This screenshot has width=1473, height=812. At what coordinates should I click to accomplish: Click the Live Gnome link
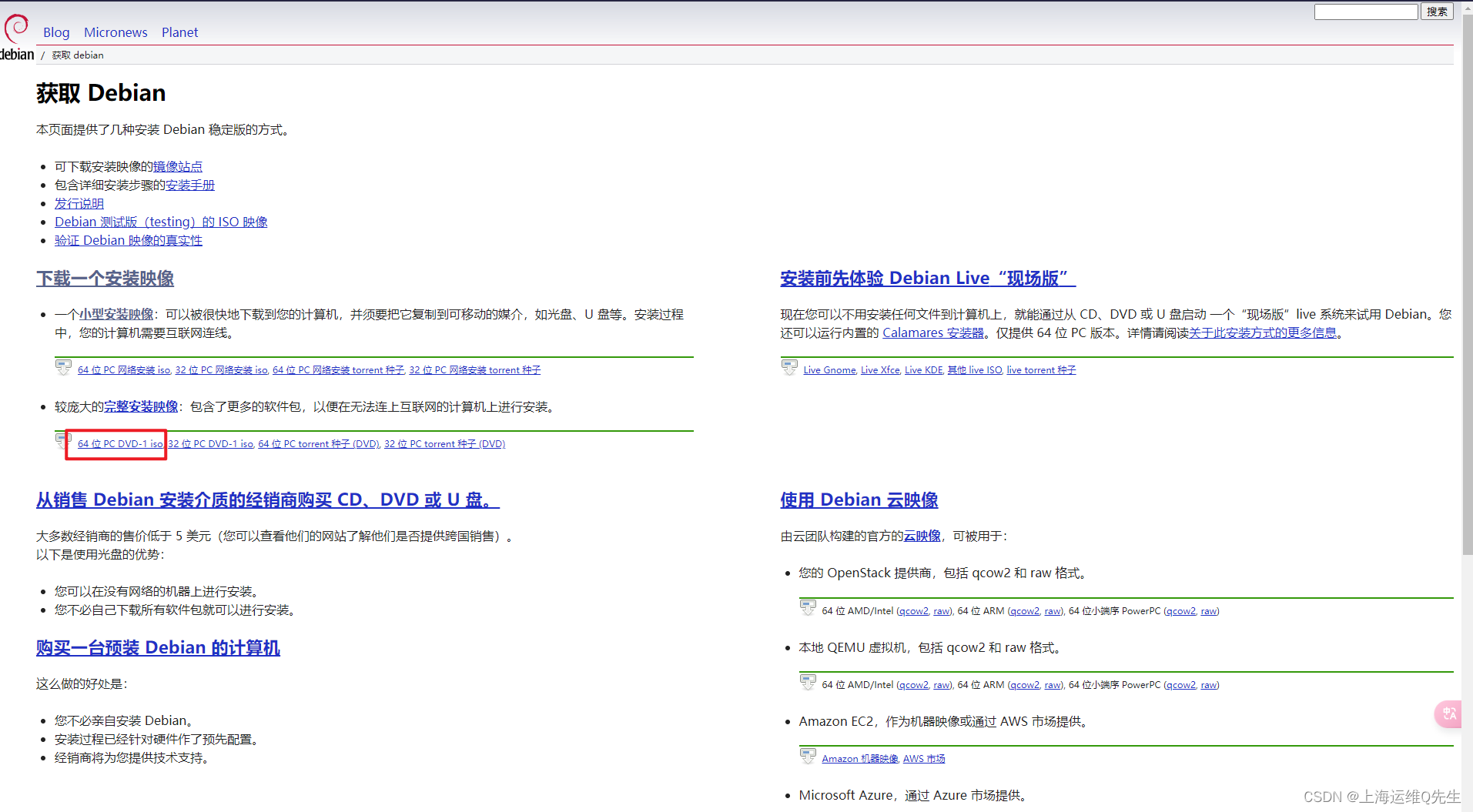point(829,370)
